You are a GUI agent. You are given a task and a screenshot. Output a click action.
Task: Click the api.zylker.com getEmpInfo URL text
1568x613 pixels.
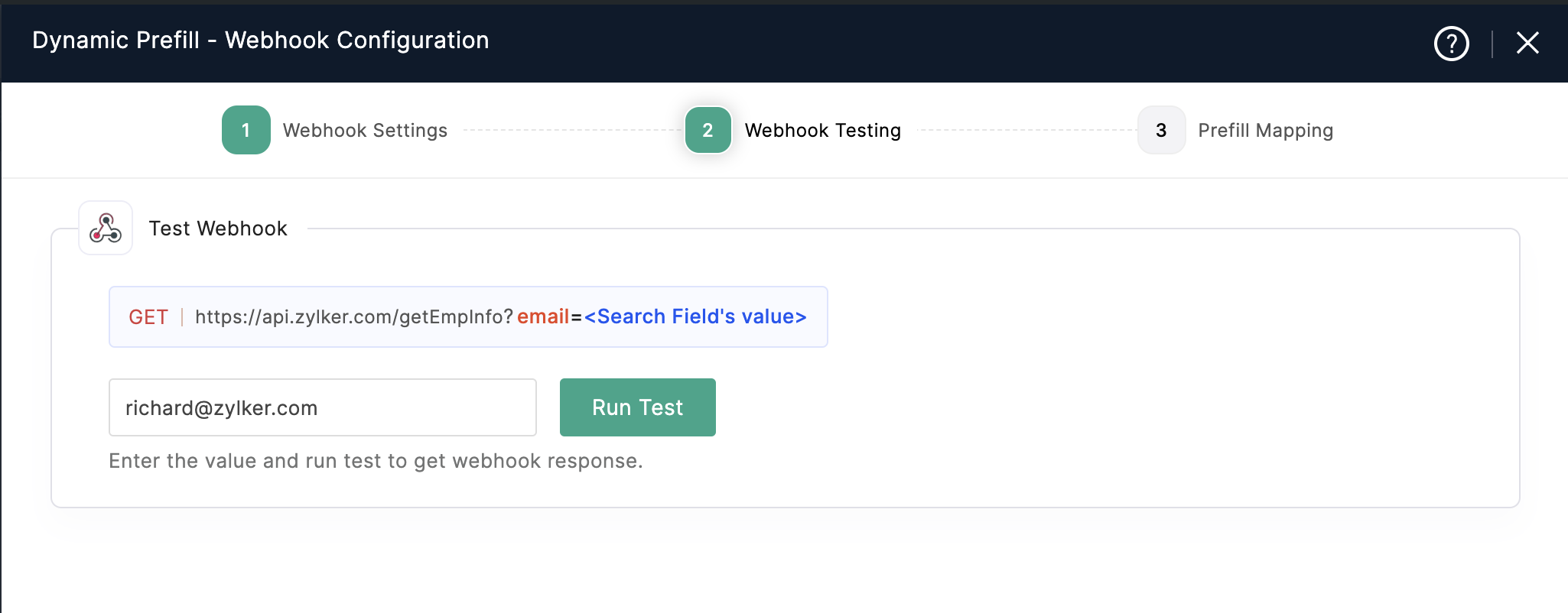pos(353,317)
